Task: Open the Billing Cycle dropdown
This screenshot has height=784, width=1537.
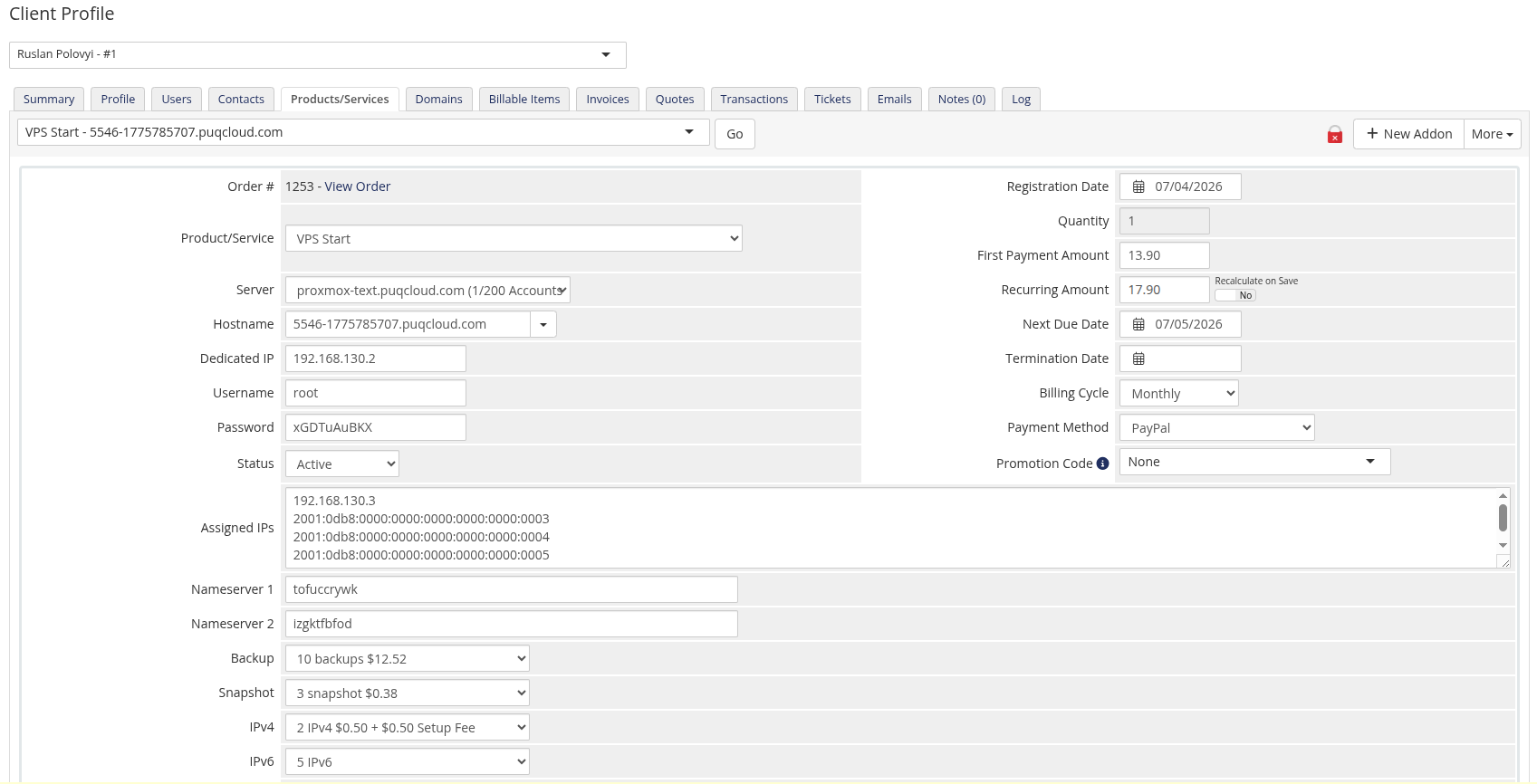Action: tap(1178, 394)
